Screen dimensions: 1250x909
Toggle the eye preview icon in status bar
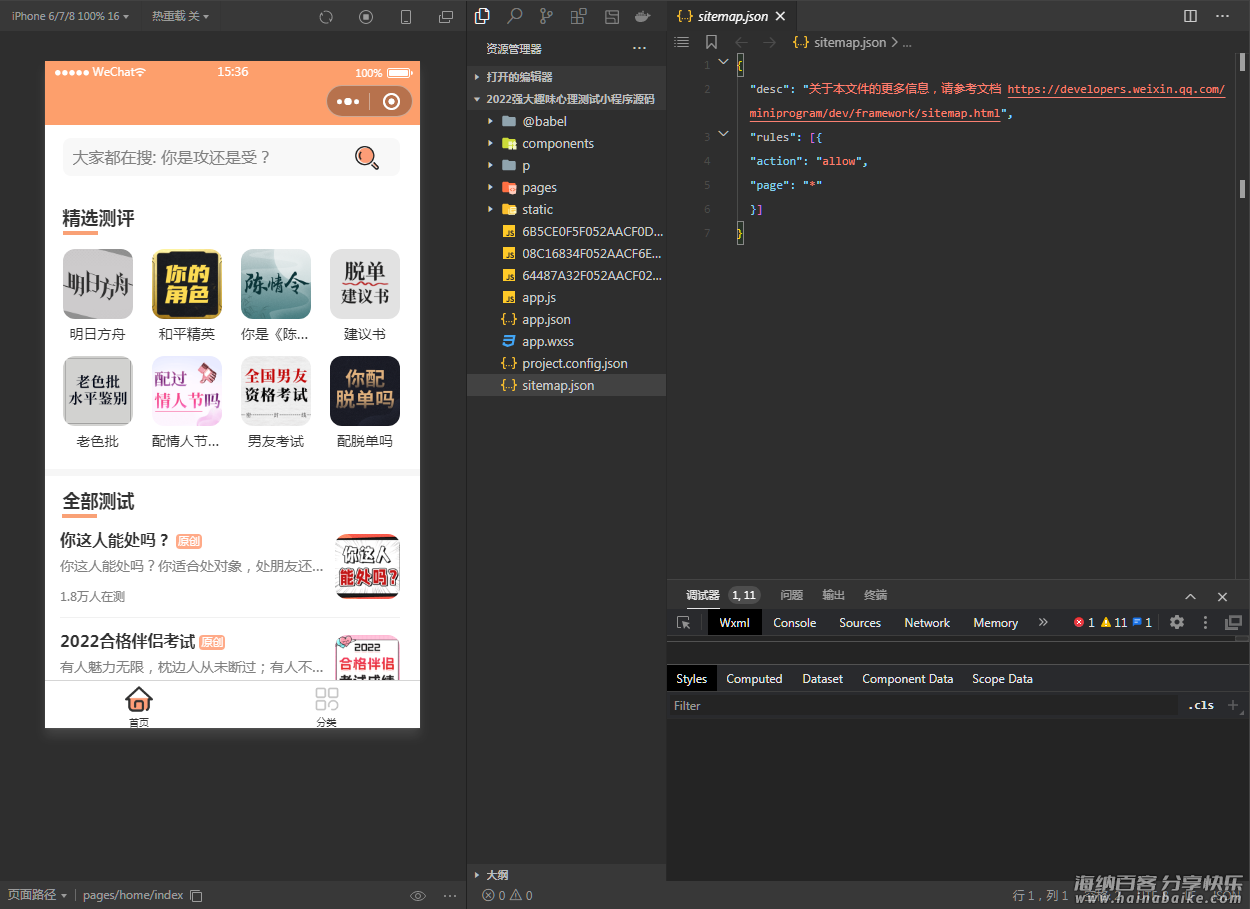[418, 895]
